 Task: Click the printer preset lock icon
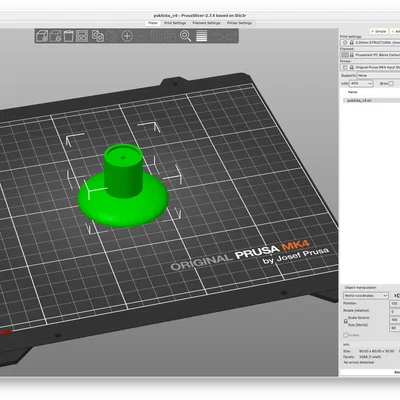pos(351,67)
